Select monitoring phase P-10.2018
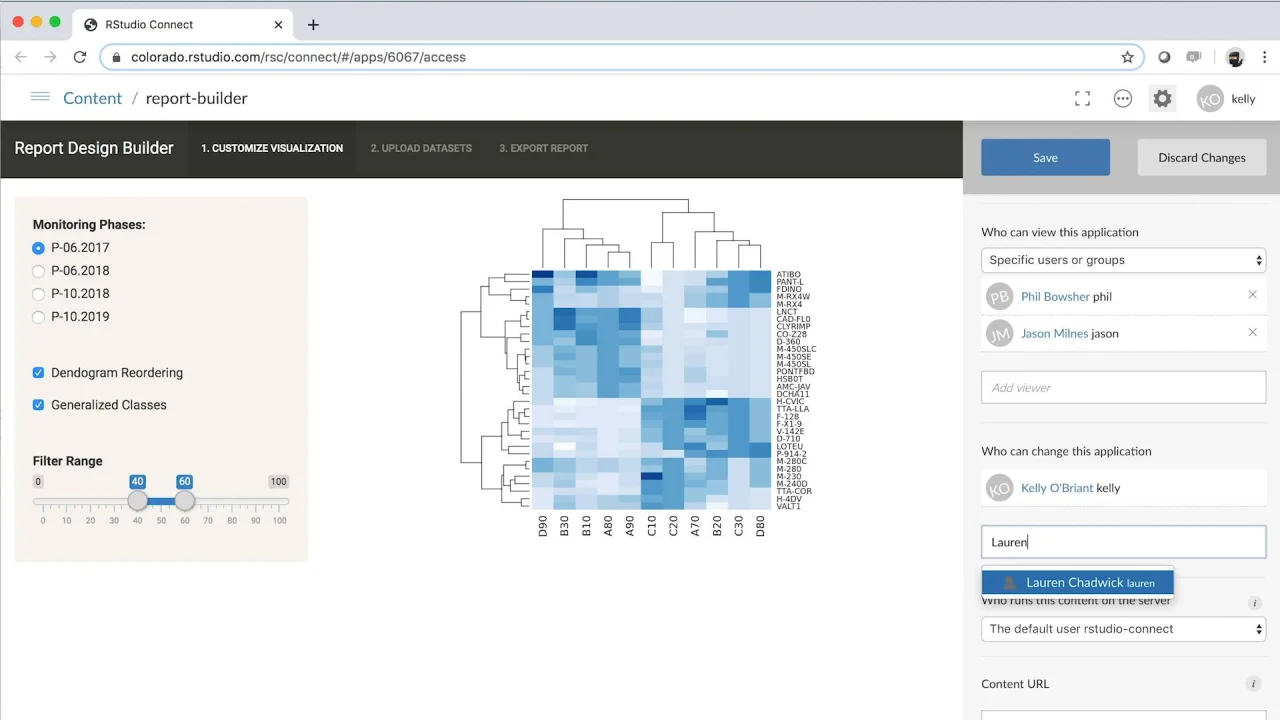Screen dimensions: 1280x720 point(39,293)
